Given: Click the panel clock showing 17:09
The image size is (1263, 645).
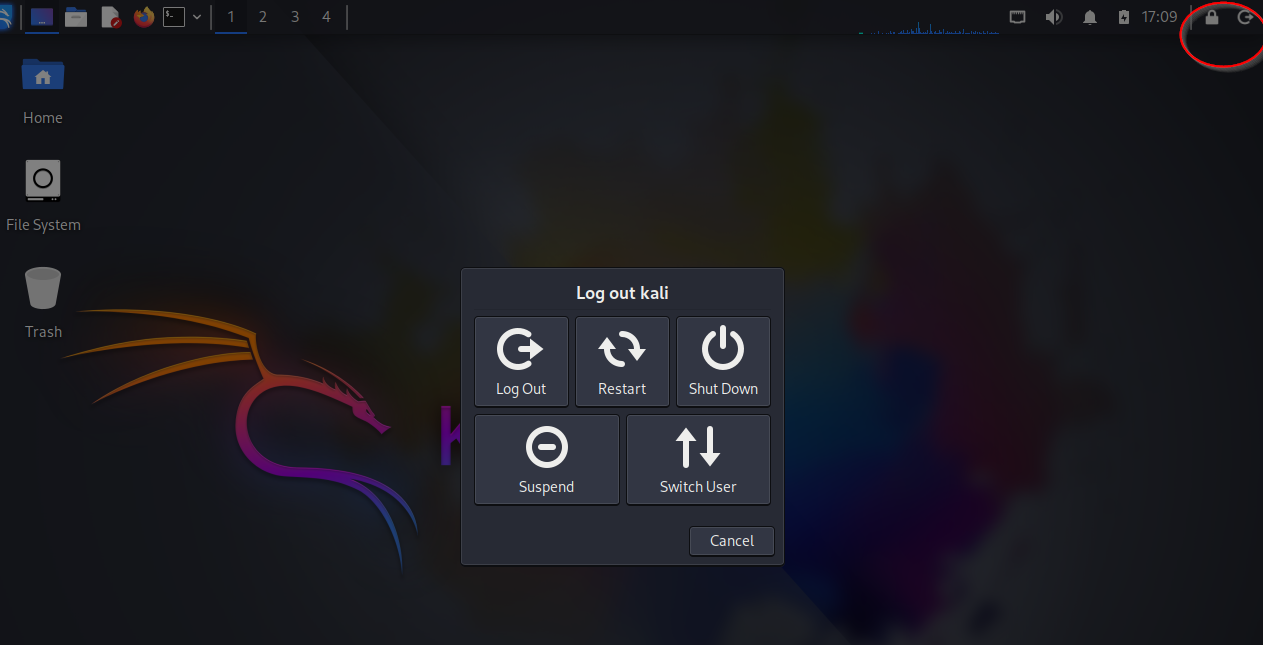Looking at the screenshot, I should pyautogui.click(x=1160, y=17).
